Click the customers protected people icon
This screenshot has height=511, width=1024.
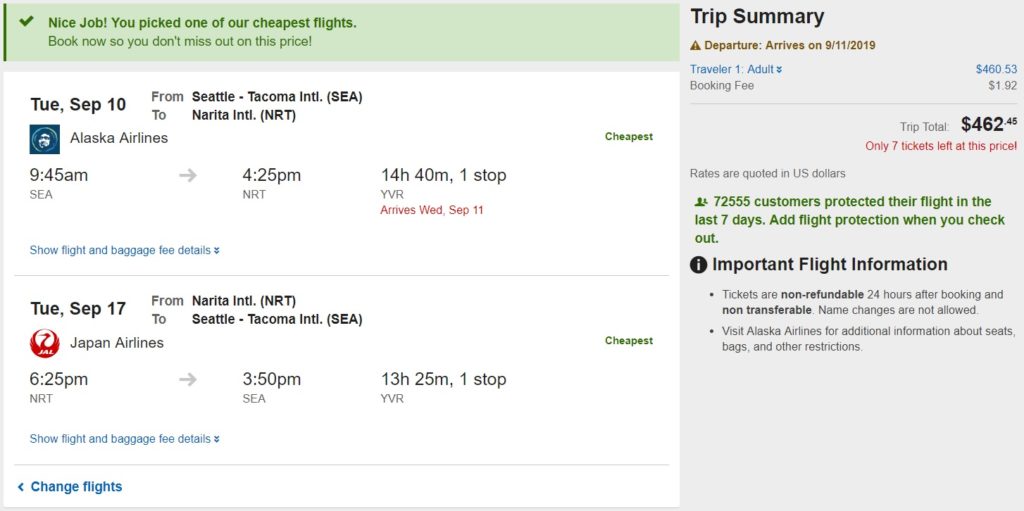700,202
